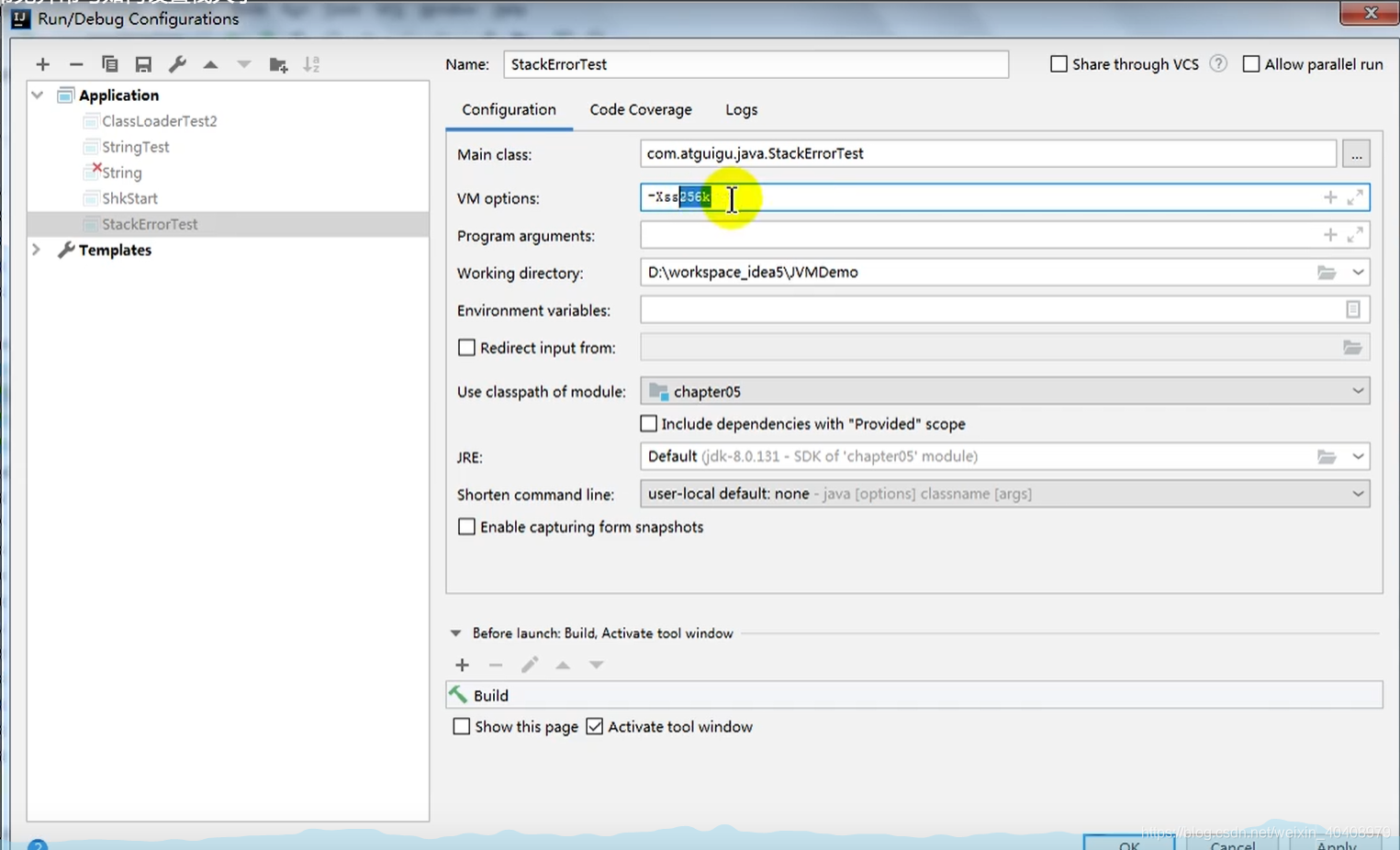The width and height of the screenshot is (1400, 850).
Task: Select the invalid String configuration
Action: [x=121, y=173]
